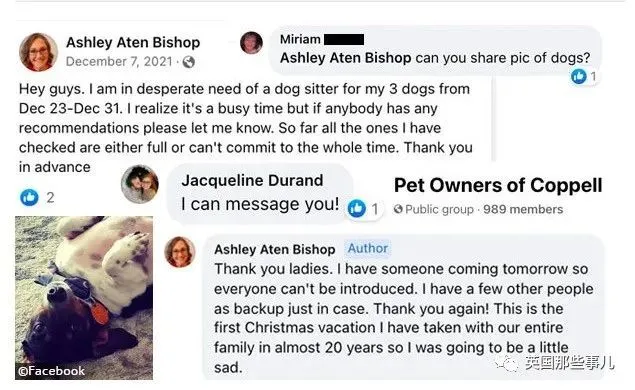Viewport: 635px width, 390px height.
Task: Click the like icon on Miriam's comment
Action: coord(579,77)
